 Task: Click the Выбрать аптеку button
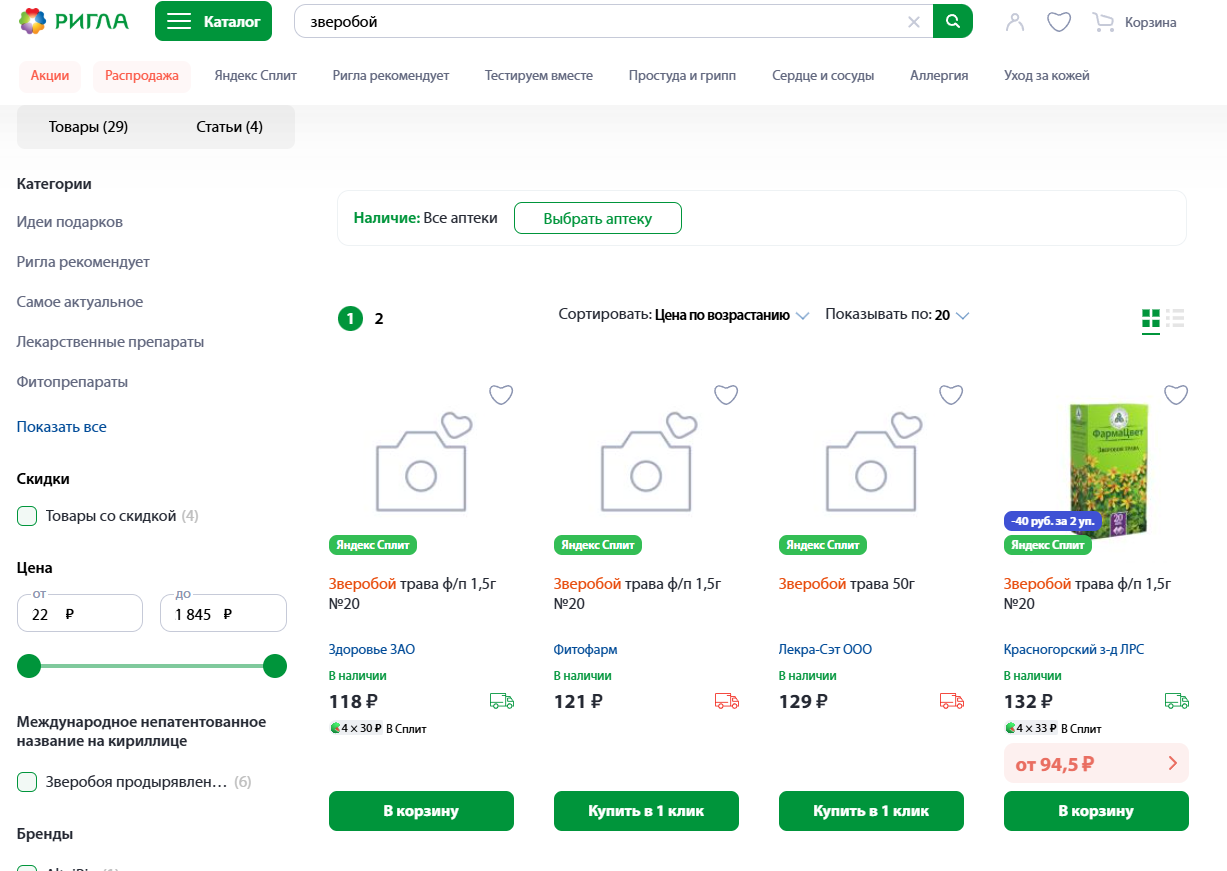point(597,218)
